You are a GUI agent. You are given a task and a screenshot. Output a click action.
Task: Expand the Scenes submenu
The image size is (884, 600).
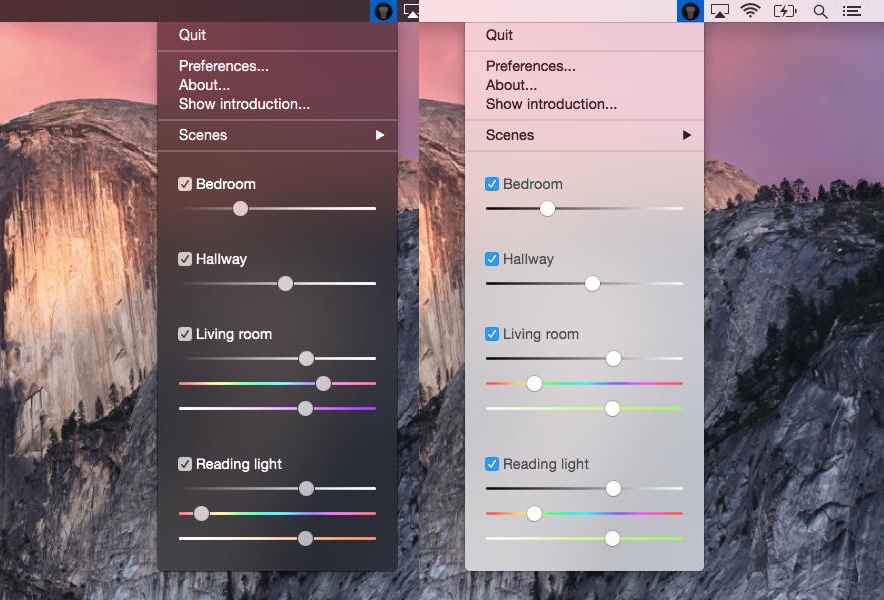pos(277,135)
